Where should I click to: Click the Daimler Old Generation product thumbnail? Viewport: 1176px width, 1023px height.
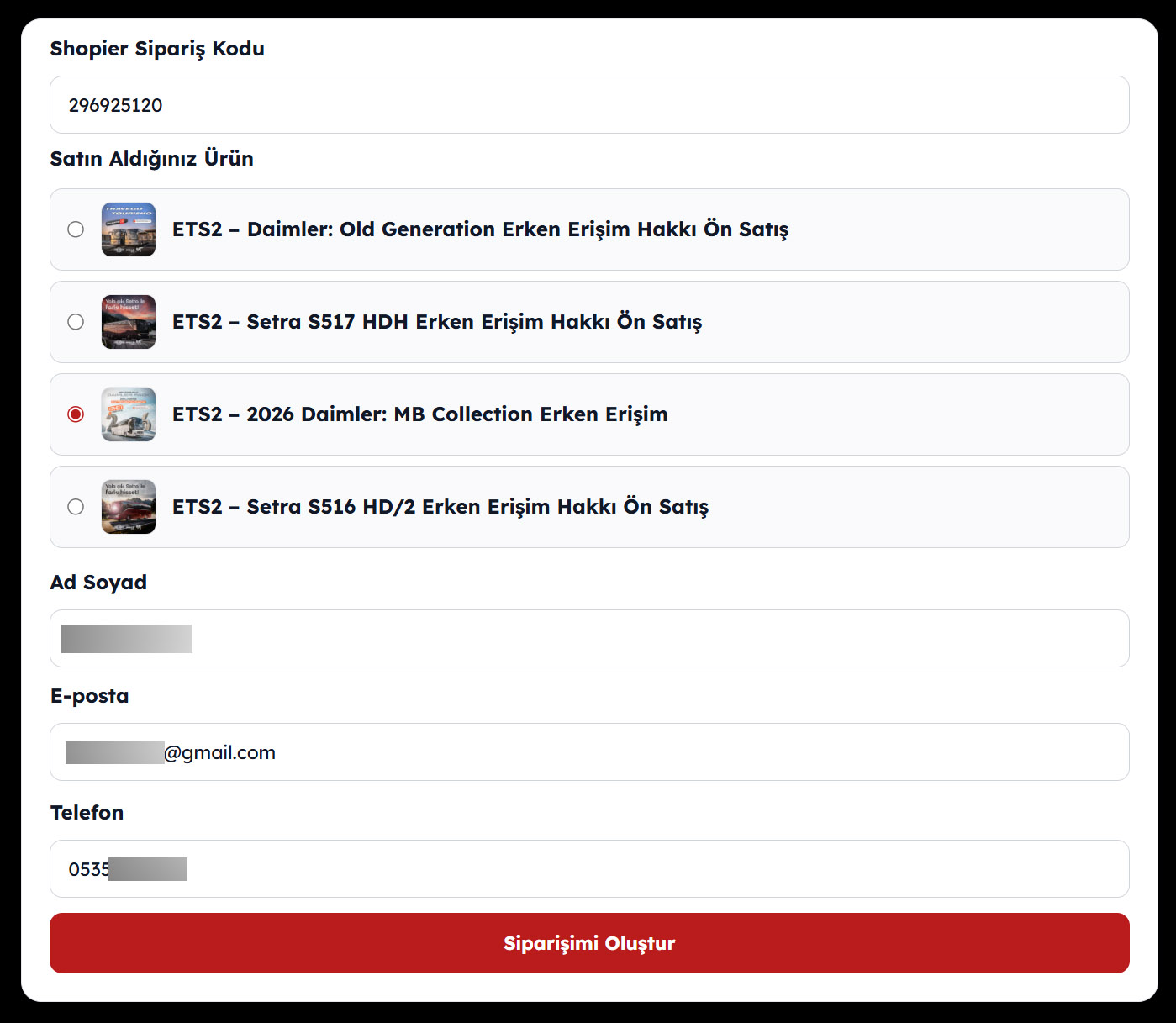pyautogui.click(x=129, y=229)
